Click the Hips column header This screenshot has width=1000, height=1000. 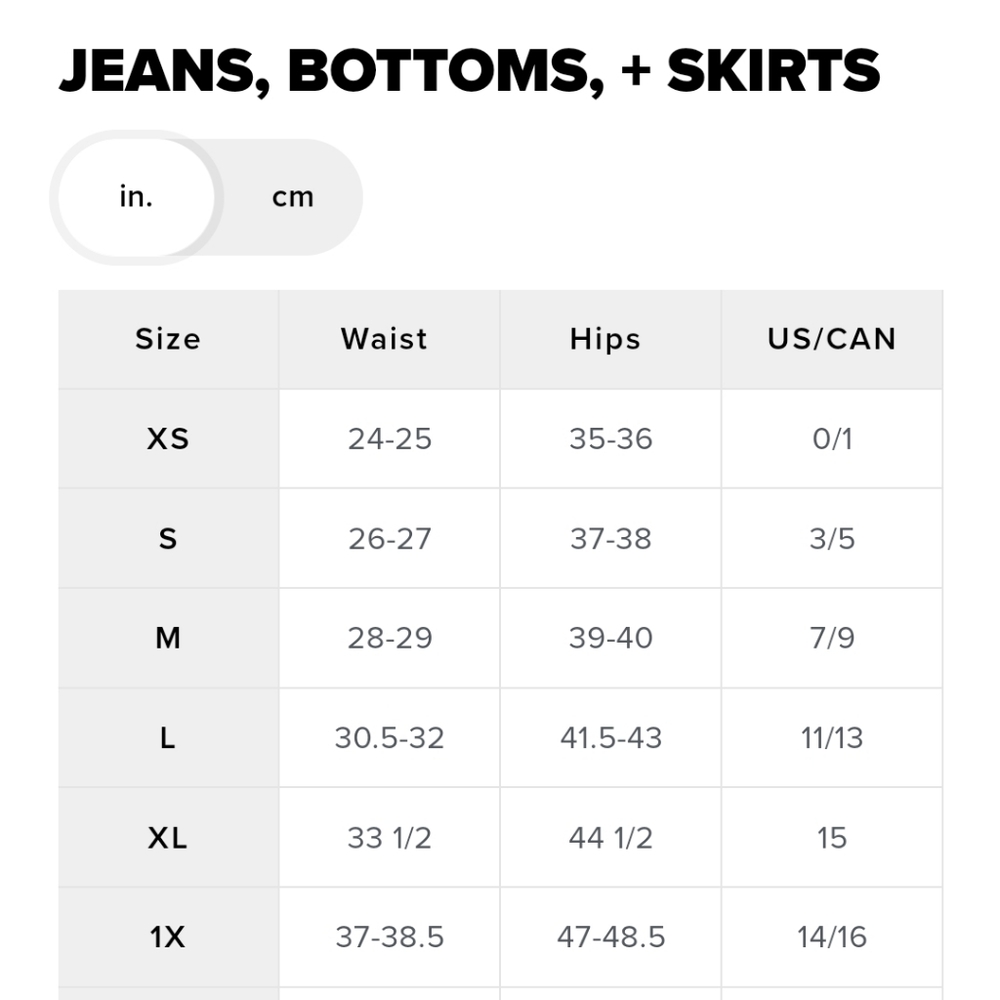pyautogui.click(x=605, y=339)
